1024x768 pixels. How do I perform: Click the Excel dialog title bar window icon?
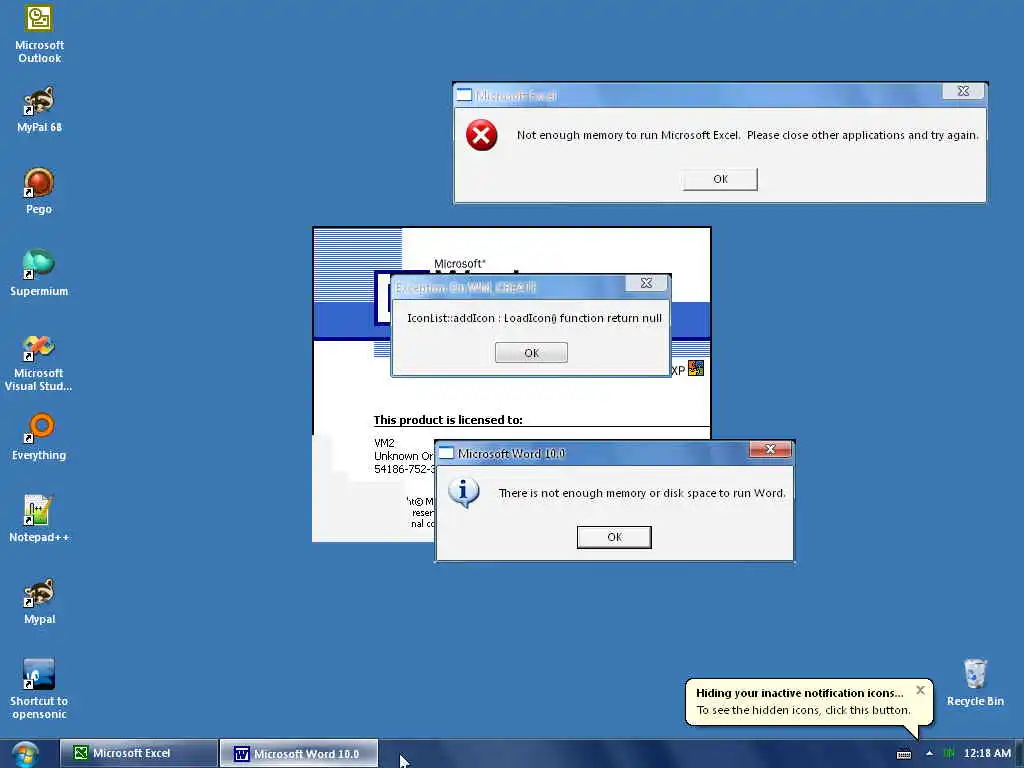click(x=464, y=95)
